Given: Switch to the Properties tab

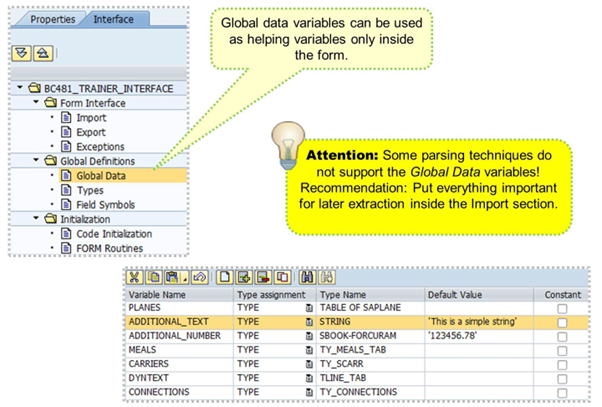Looking at the screenshot, I should pos(51,19).
